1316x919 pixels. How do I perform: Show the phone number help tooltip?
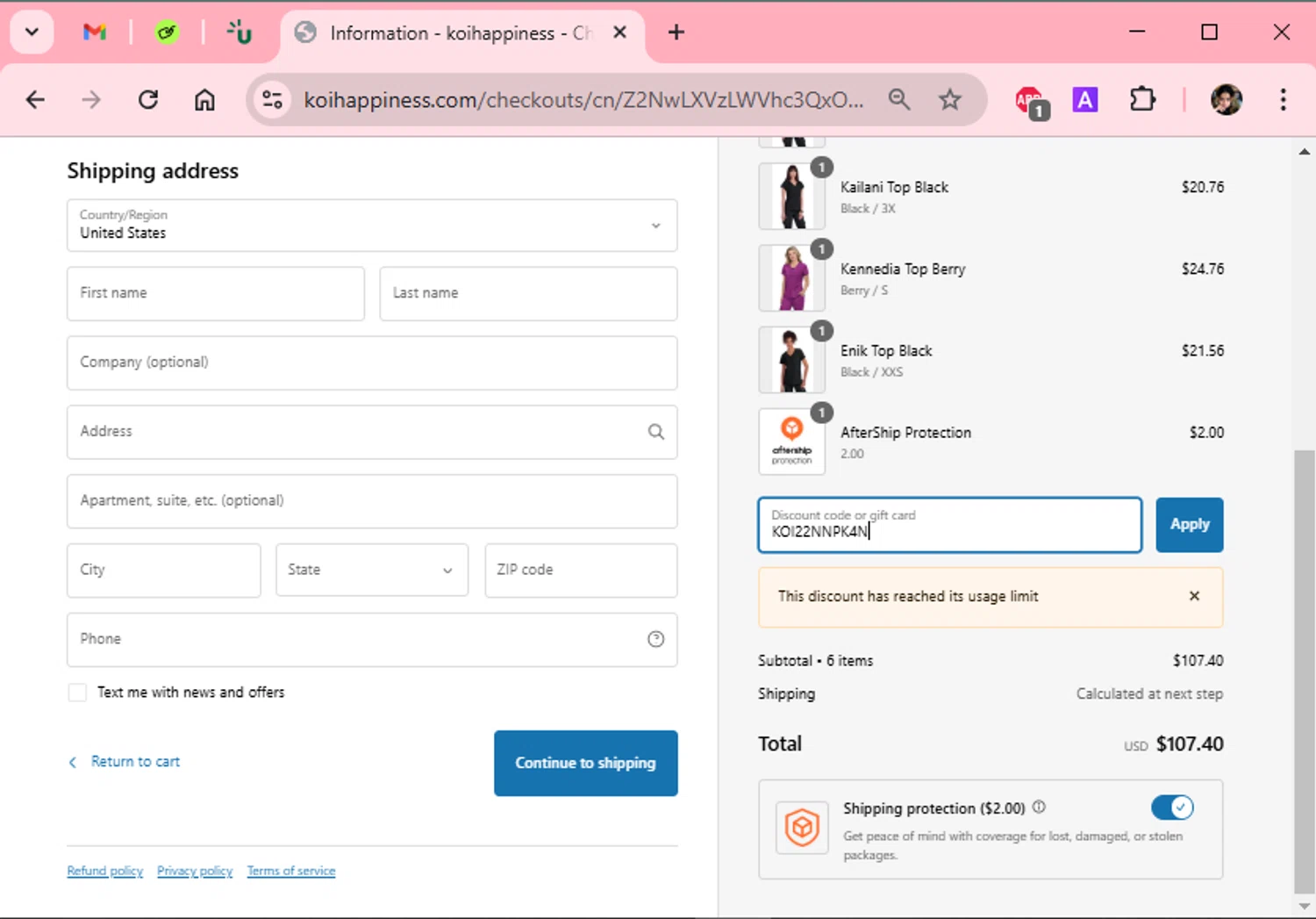(x=655, y=639)
